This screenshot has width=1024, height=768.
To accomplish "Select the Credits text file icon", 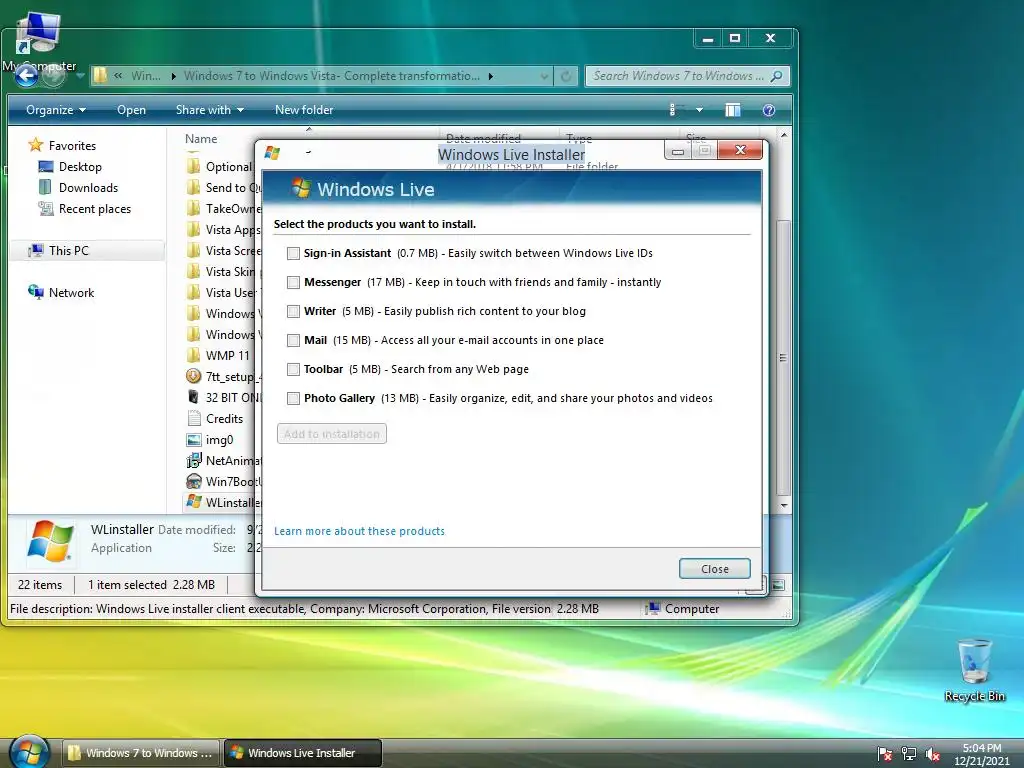I will coord(193,418).
